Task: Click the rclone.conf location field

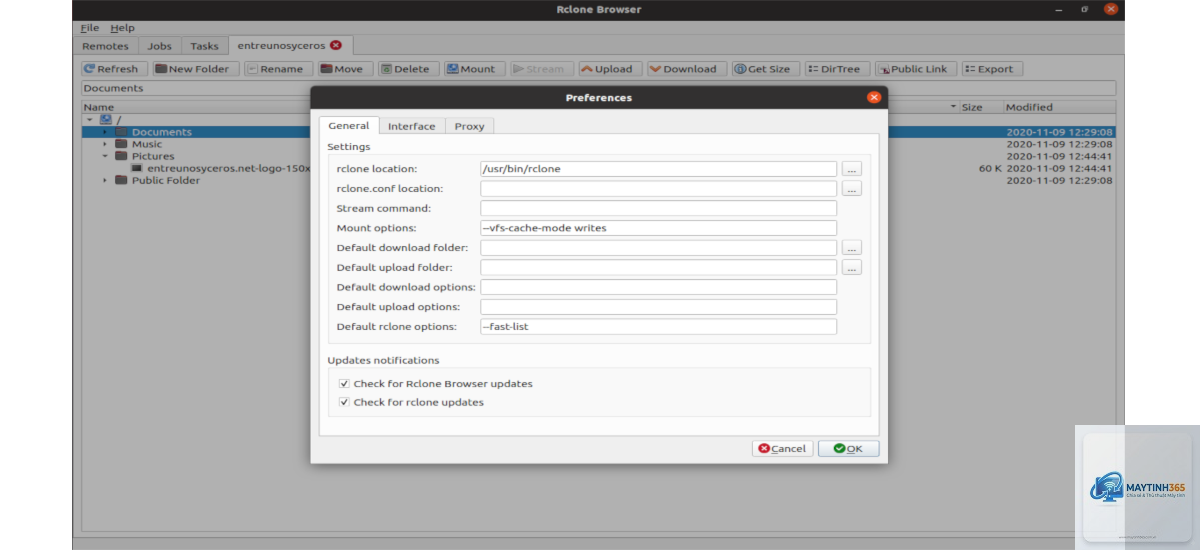Action: pyautogui.click(x=658, y=188)
